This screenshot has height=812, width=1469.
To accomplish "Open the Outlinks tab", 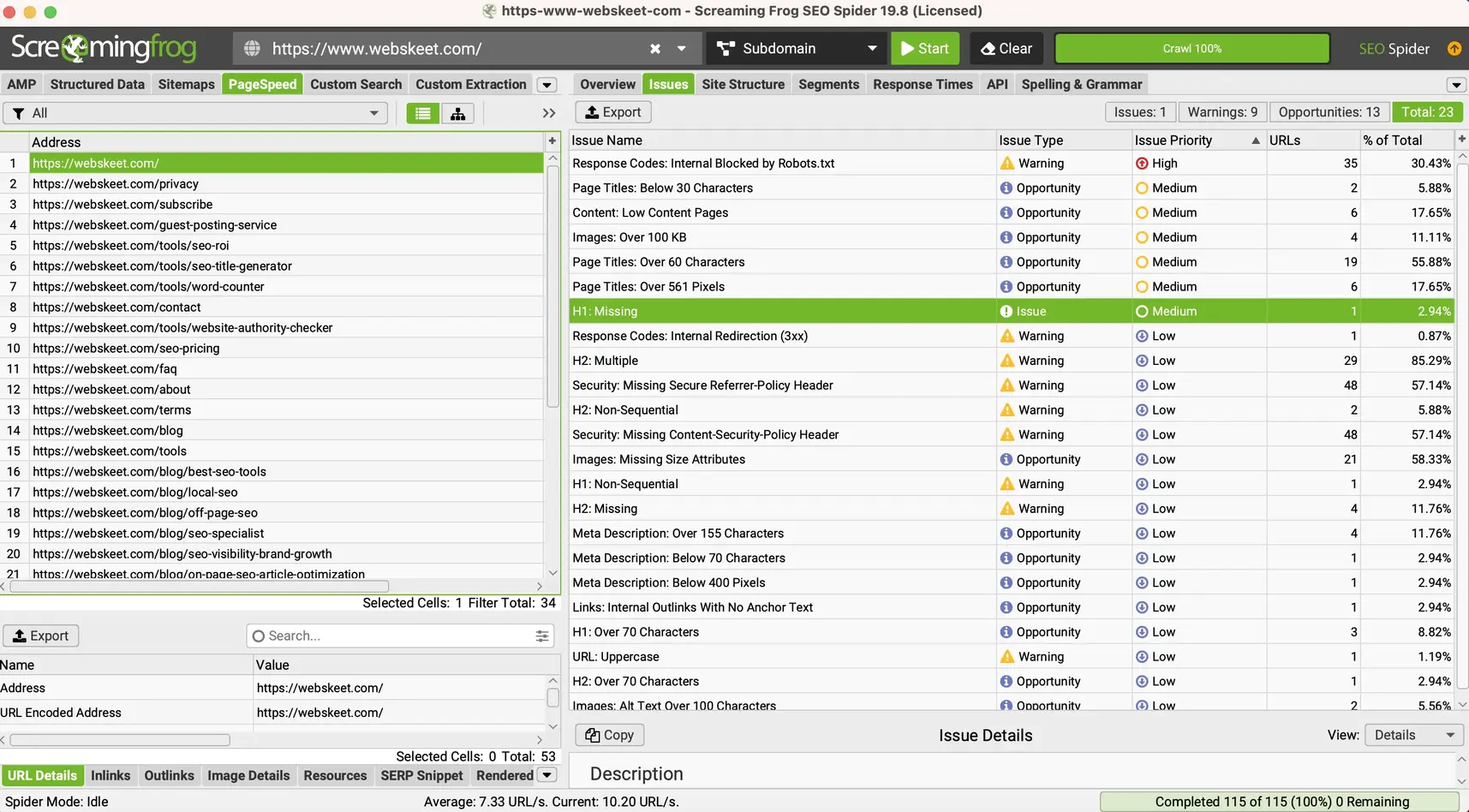I will click(x=170, y=775).
